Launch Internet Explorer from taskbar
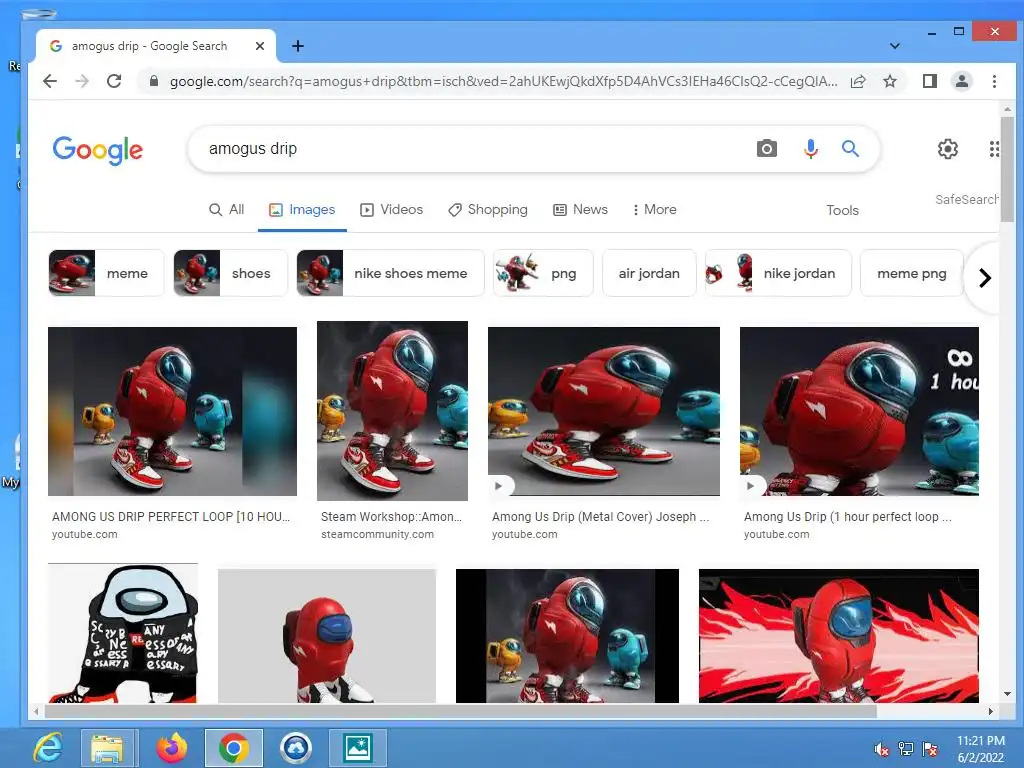The height and width of the screenshot is (768, 1024). [x=48, y=748]
